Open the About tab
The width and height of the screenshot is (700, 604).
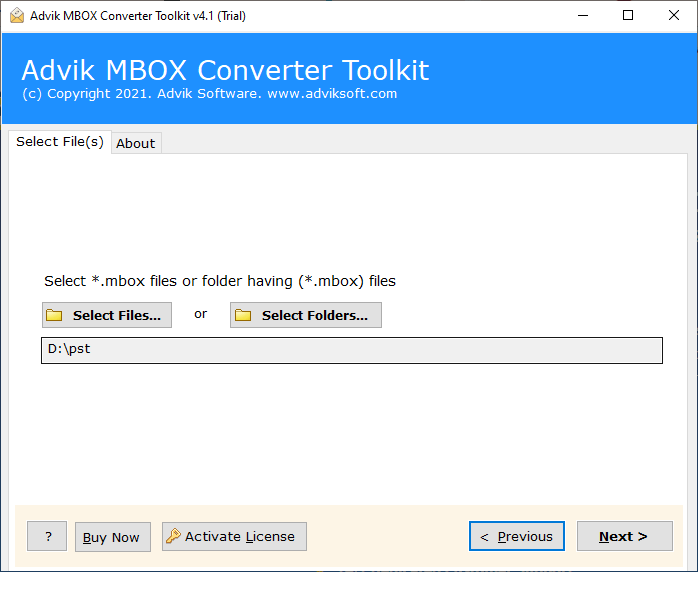pos(136,143)
